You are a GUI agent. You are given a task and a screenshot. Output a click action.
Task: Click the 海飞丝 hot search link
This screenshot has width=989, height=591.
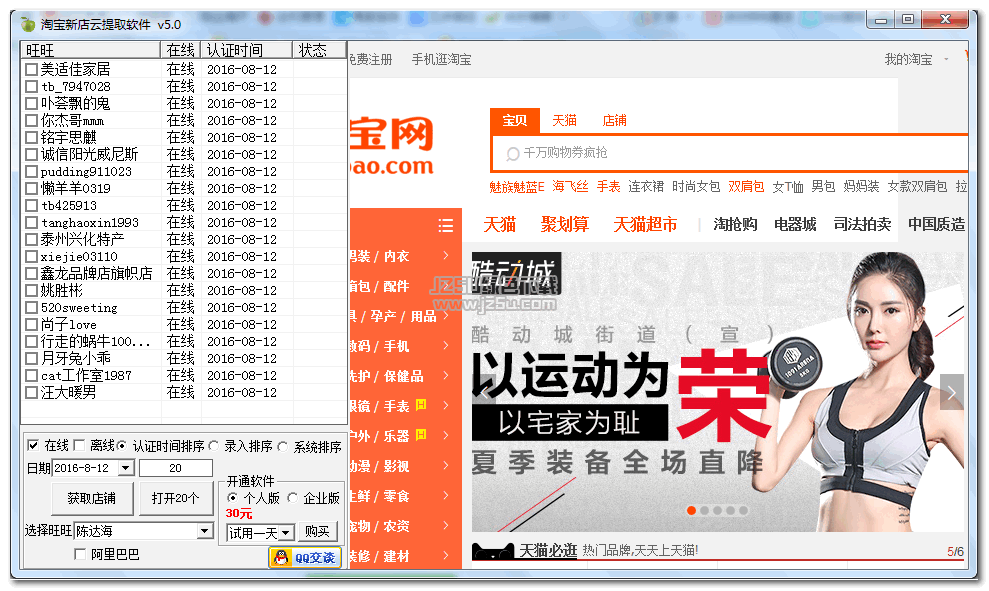pos(570,187)
